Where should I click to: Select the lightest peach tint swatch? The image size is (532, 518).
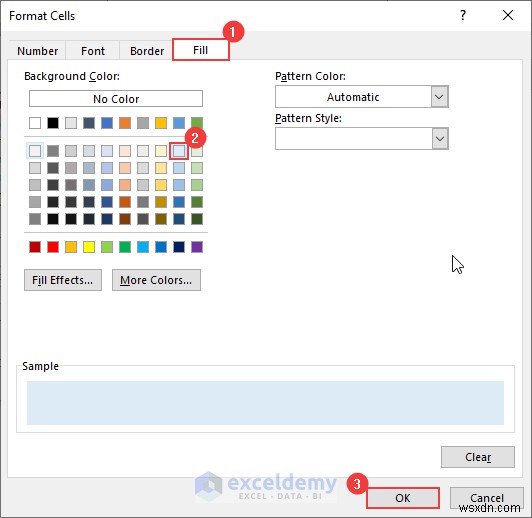click(125, 151)
